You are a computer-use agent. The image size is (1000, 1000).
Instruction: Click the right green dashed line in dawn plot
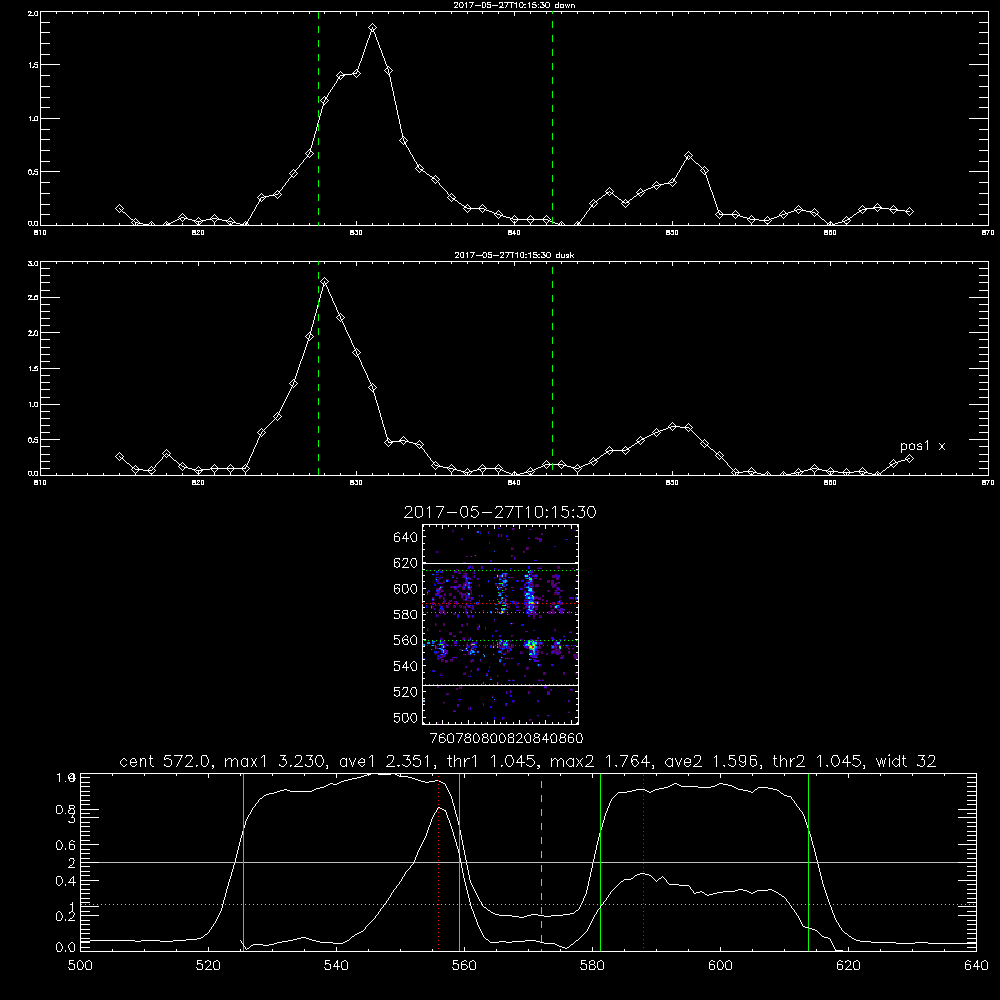pos(552,119)
